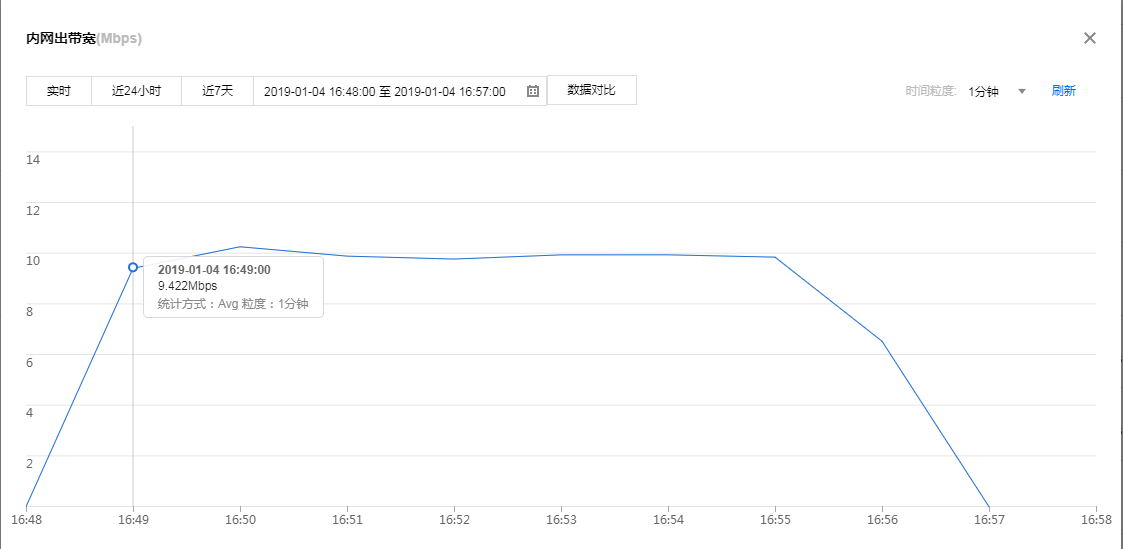This screenshot has width=1123, height=549.
Task: Click the 16:52 x-axis time label
Action: 454,520
